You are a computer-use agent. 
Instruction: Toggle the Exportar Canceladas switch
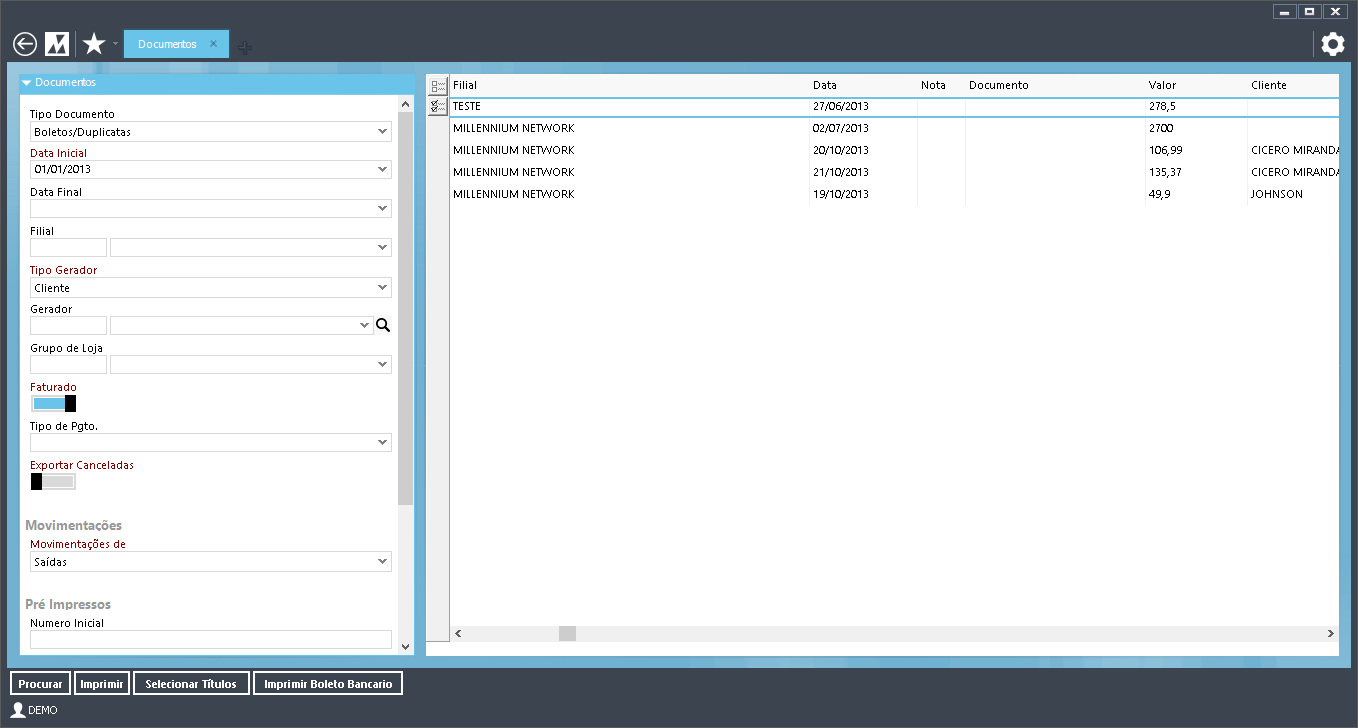(x=53, y=482)
